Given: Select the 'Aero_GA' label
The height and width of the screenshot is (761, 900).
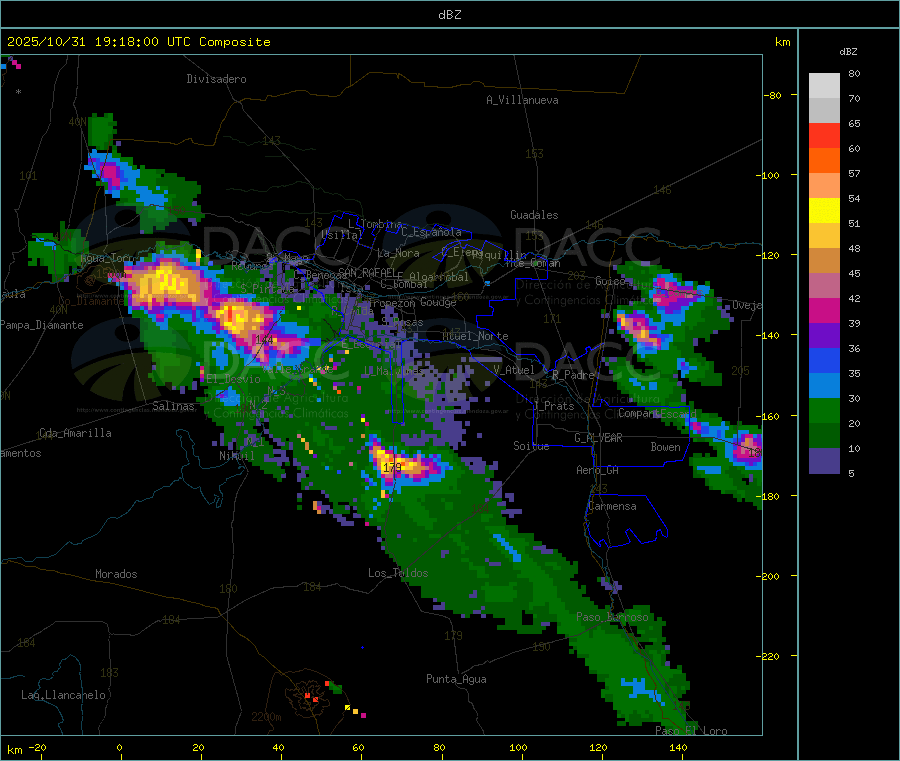Looking at the screenshot, I should tap(598, 470).
